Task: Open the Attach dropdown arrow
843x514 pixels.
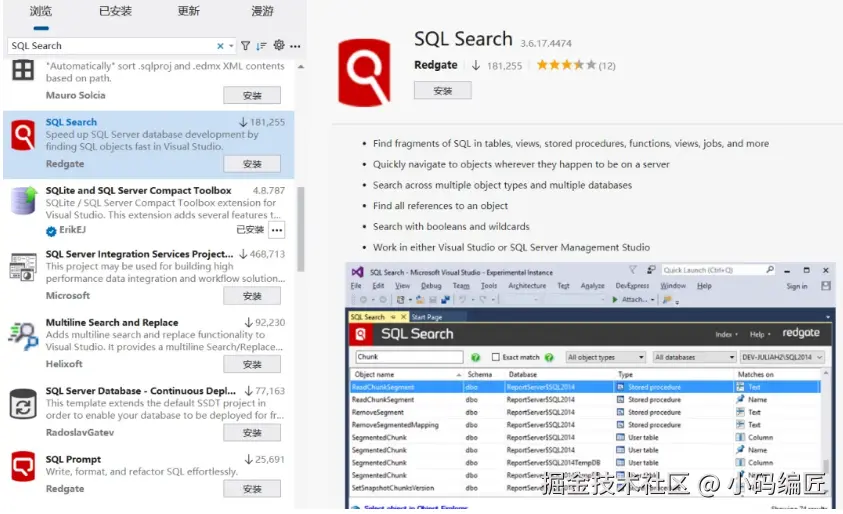Action: (x=653, y=300)
